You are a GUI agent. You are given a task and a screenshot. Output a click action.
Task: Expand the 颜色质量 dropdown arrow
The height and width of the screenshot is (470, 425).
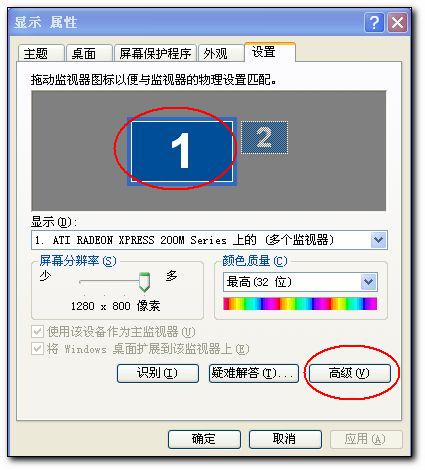tap(369, 282)
